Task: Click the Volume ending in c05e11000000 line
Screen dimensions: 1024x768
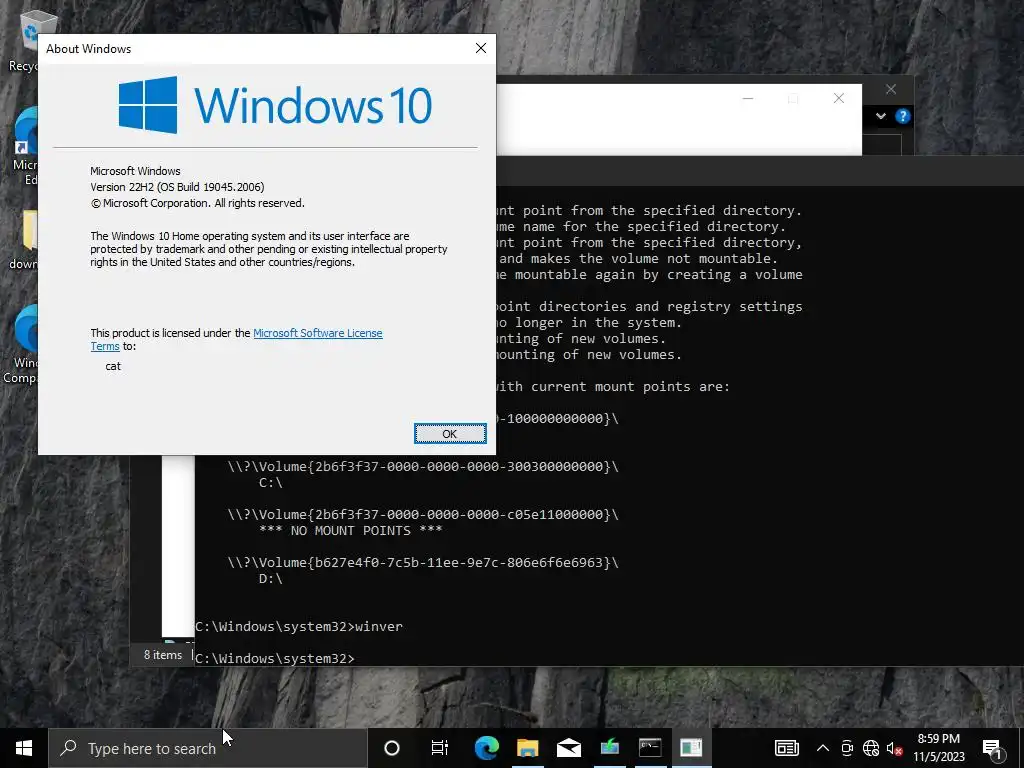Action: point(423,515)
